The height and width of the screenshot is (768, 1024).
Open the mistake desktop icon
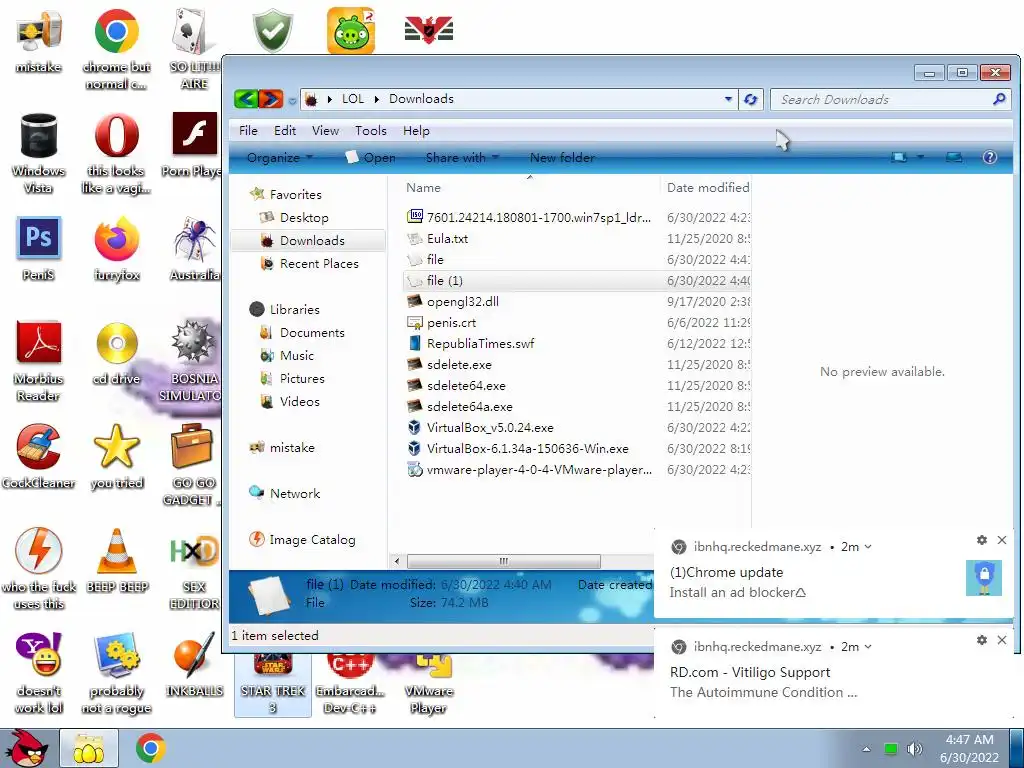tap(39, 41)
